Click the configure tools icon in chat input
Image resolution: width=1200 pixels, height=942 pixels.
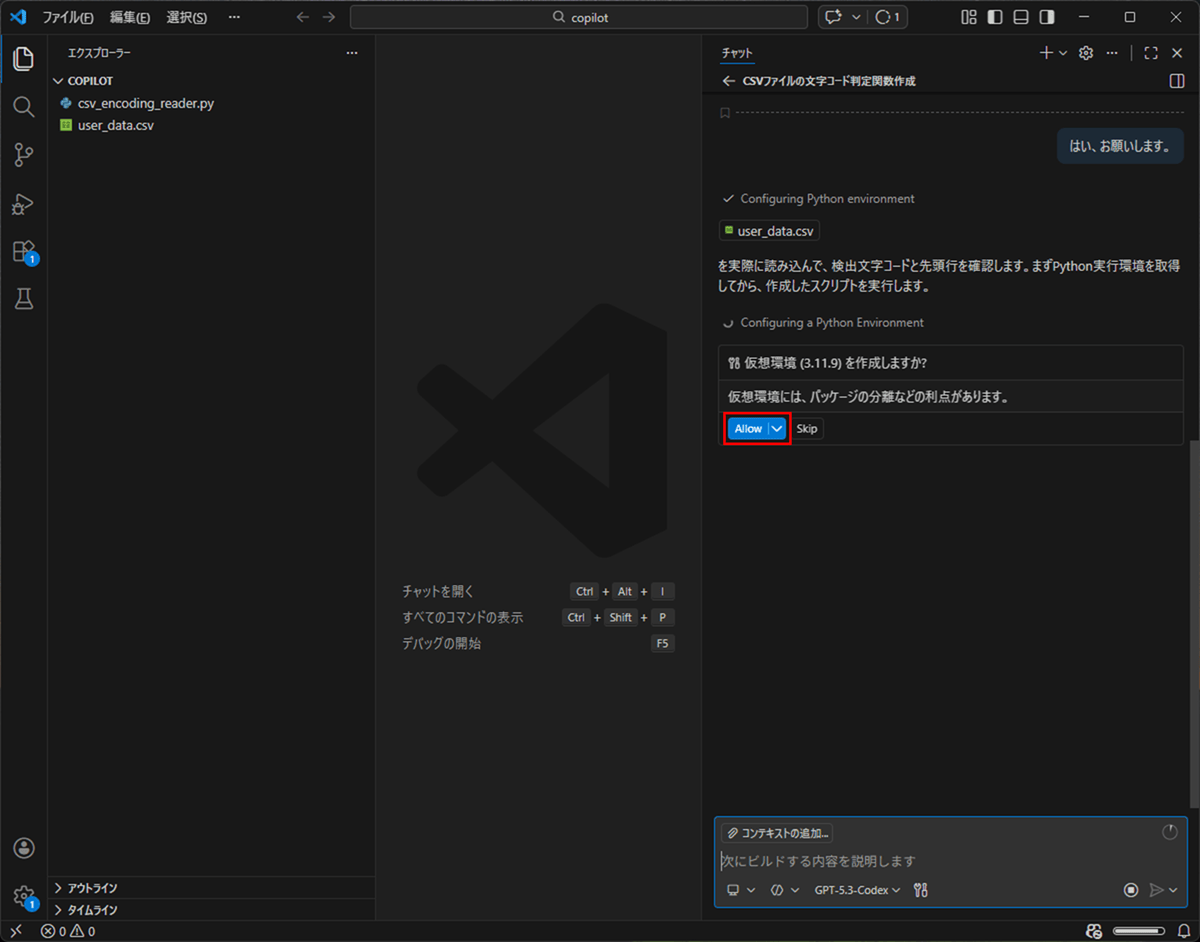pos(921,890)
